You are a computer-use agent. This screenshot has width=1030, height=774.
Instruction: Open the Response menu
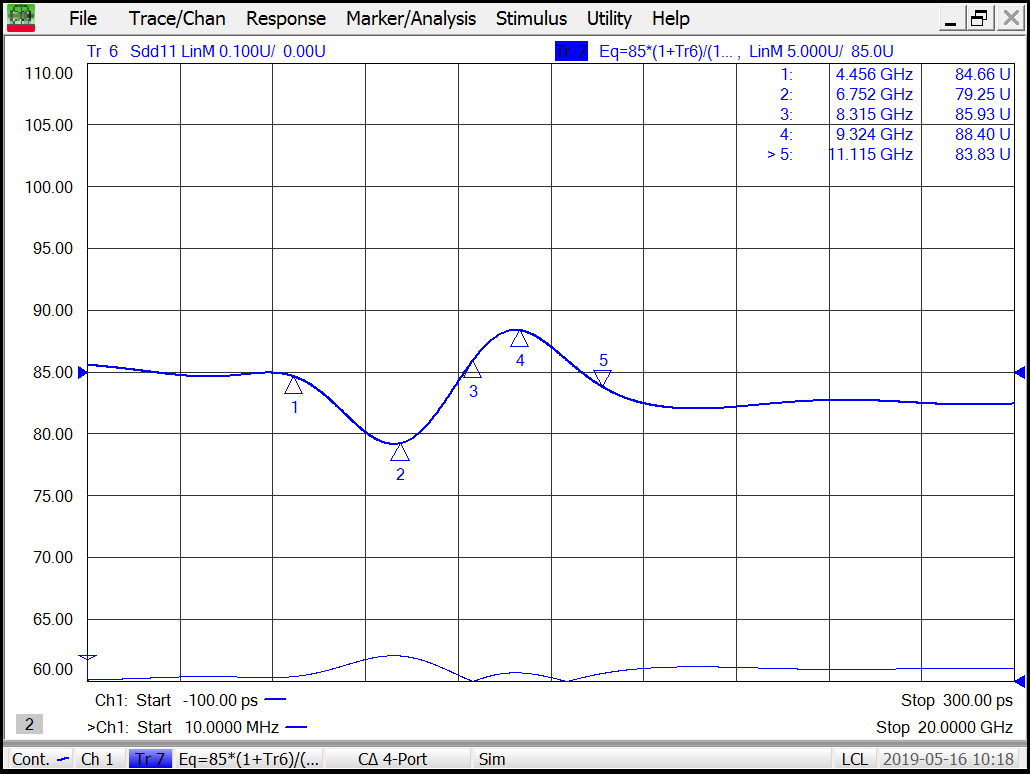click(286, 19)
